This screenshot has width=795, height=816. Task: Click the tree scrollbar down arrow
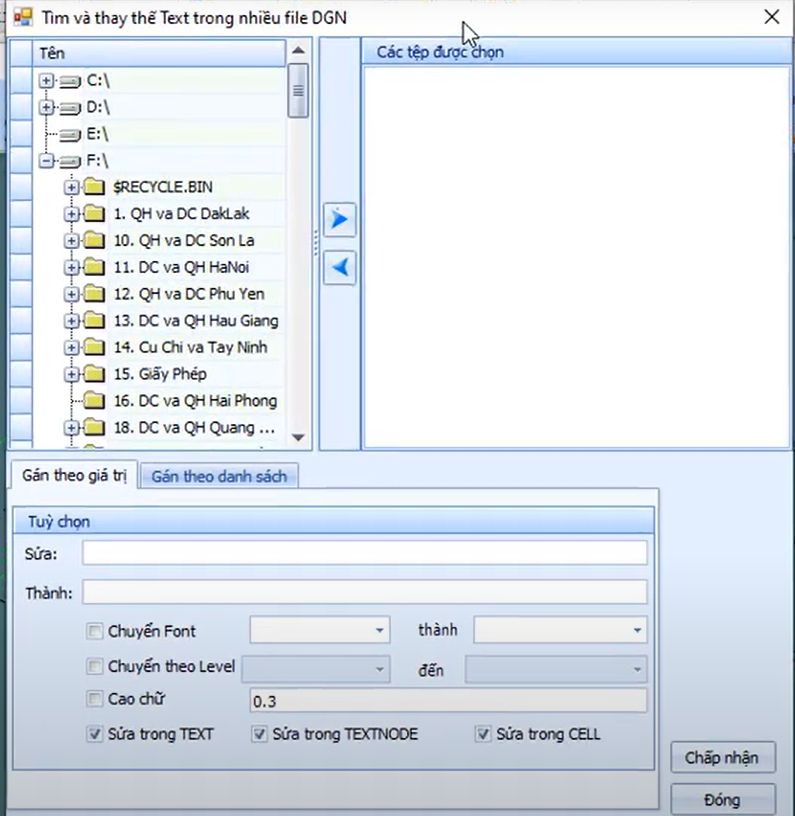pos(298,437)
